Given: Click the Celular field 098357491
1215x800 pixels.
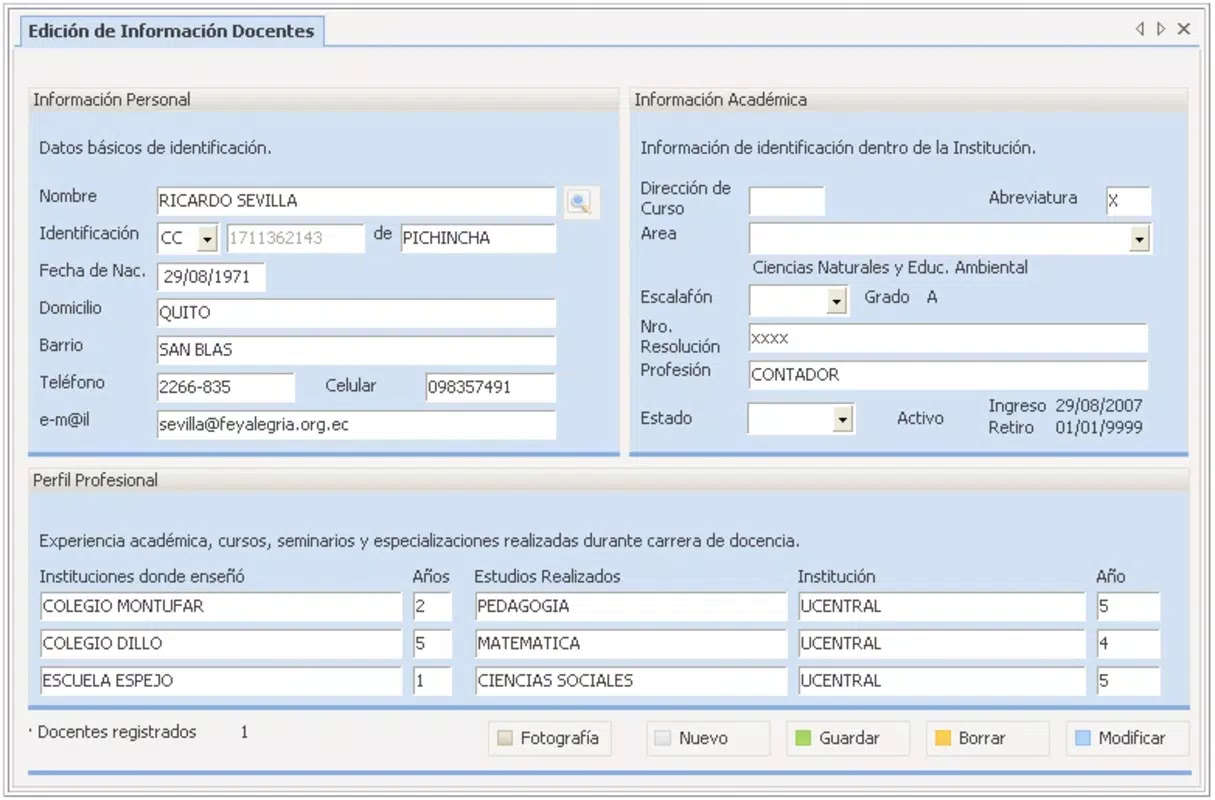Looking at the screenshot, I should pyautogui.click(x=490, y=387).
